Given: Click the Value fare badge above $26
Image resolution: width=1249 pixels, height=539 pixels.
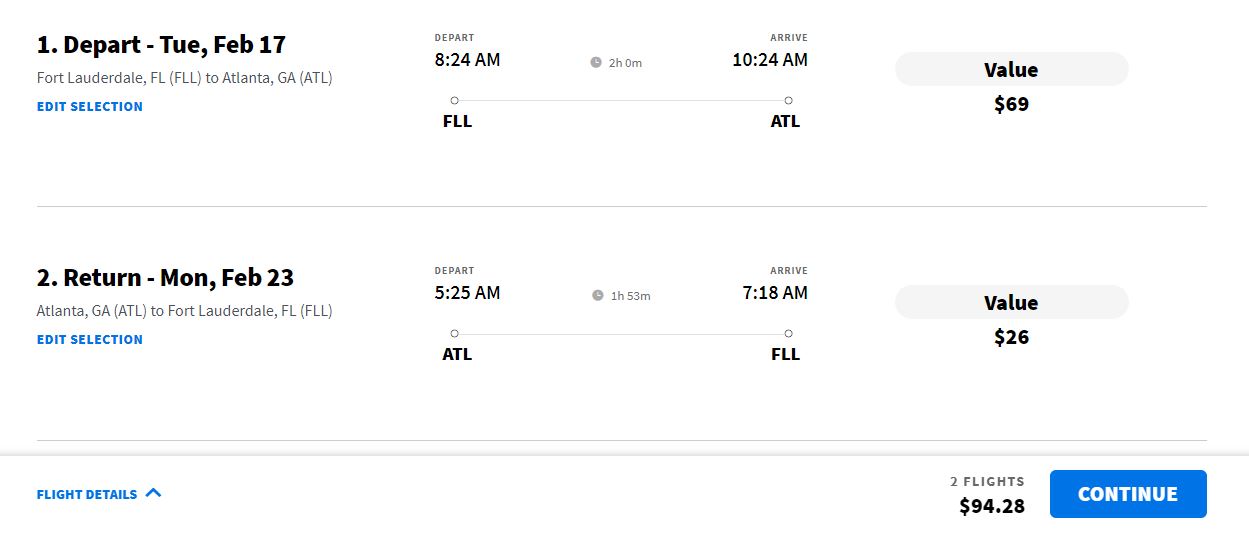Looking at the screenshot, I should [x=1011, y=303].
